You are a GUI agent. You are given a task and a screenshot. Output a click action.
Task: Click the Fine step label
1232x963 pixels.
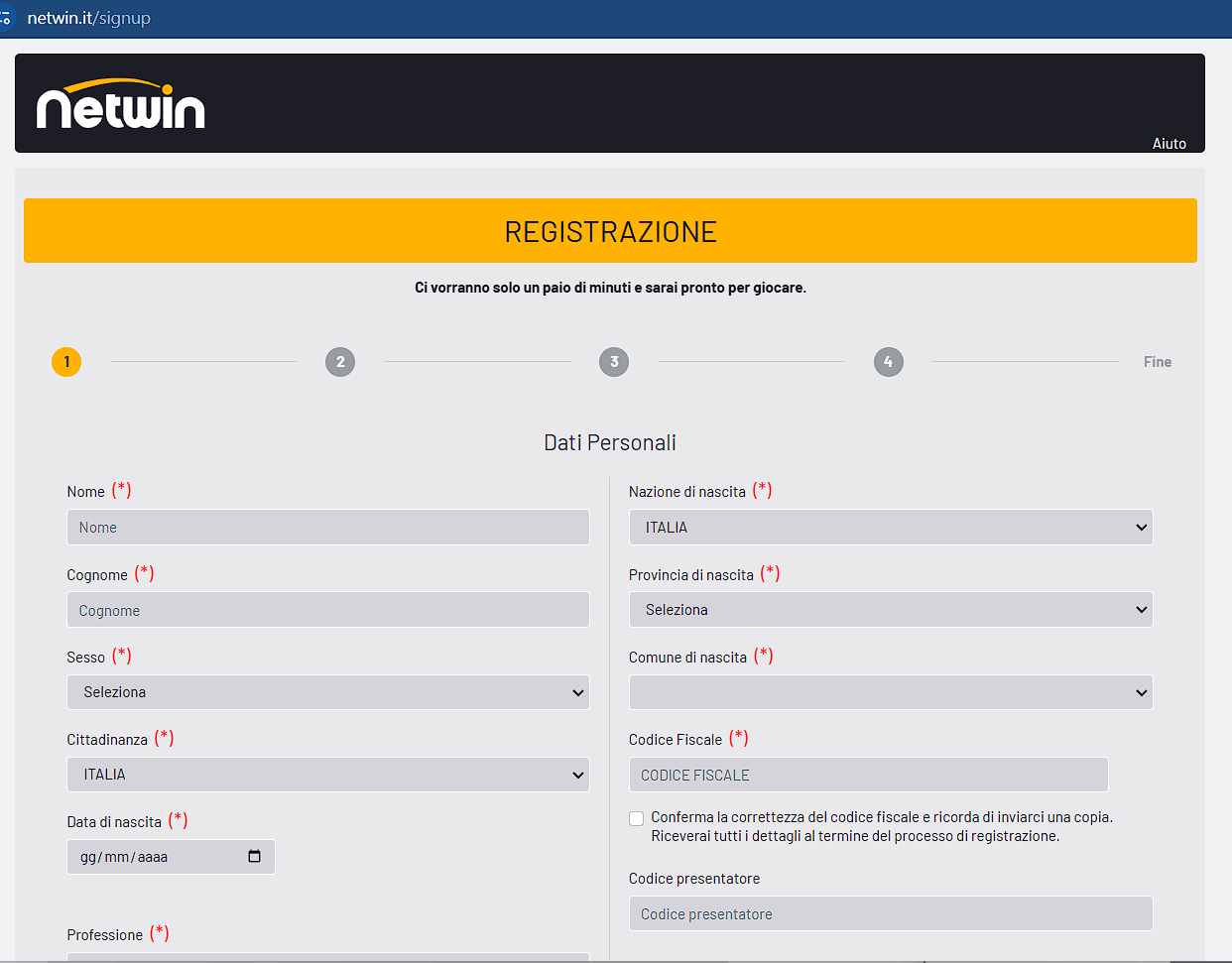point(1158,362)
